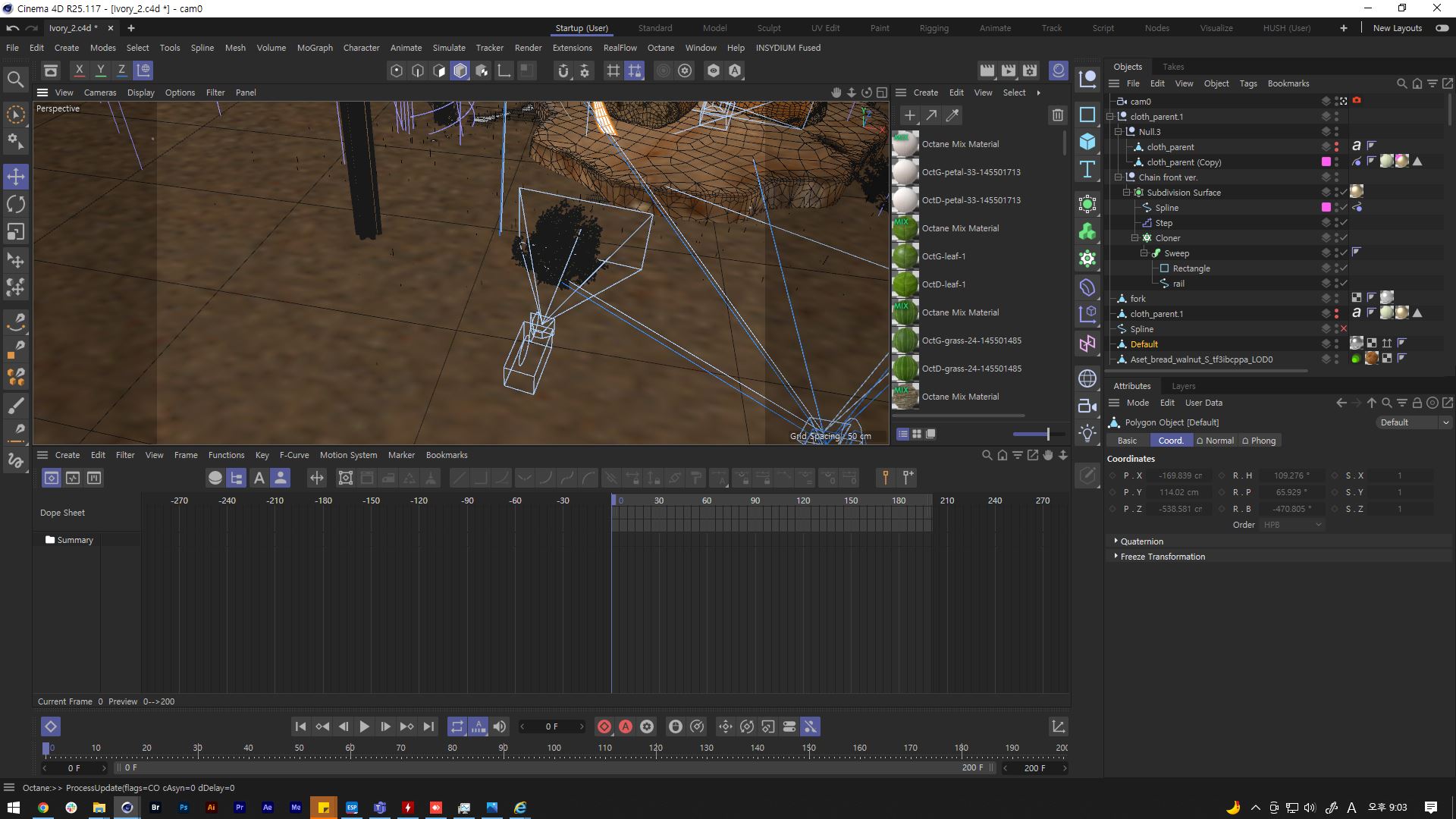Image resolution: width=1456 pixels, height=819 pixels.
Task: Go to end of animation button
Action: [428, 726]
